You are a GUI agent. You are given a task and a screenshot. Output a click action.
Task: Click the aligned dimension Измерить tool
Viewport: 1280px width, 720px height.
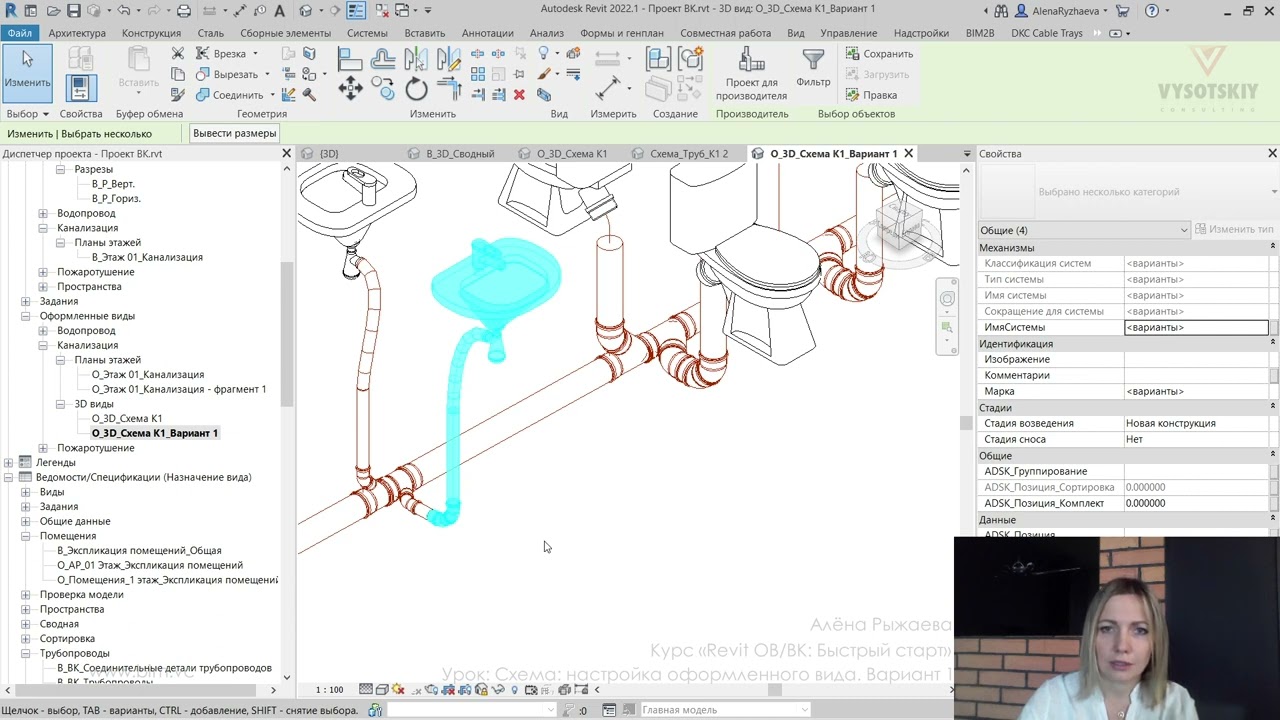[x=608, y=88]
